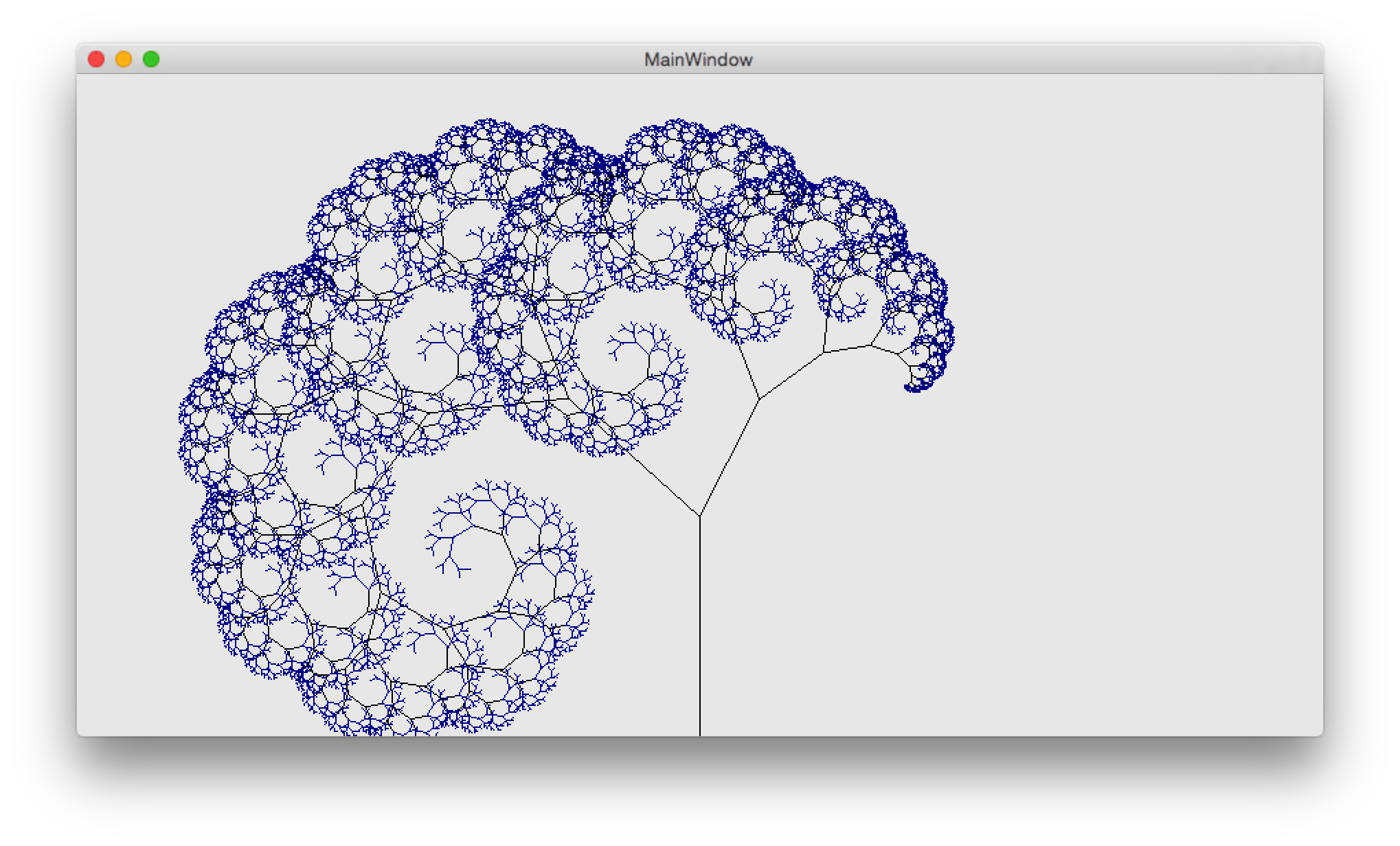Click the MainWindow title text
The height and width of the screenshot is (846, 1400).
[698, 60]
